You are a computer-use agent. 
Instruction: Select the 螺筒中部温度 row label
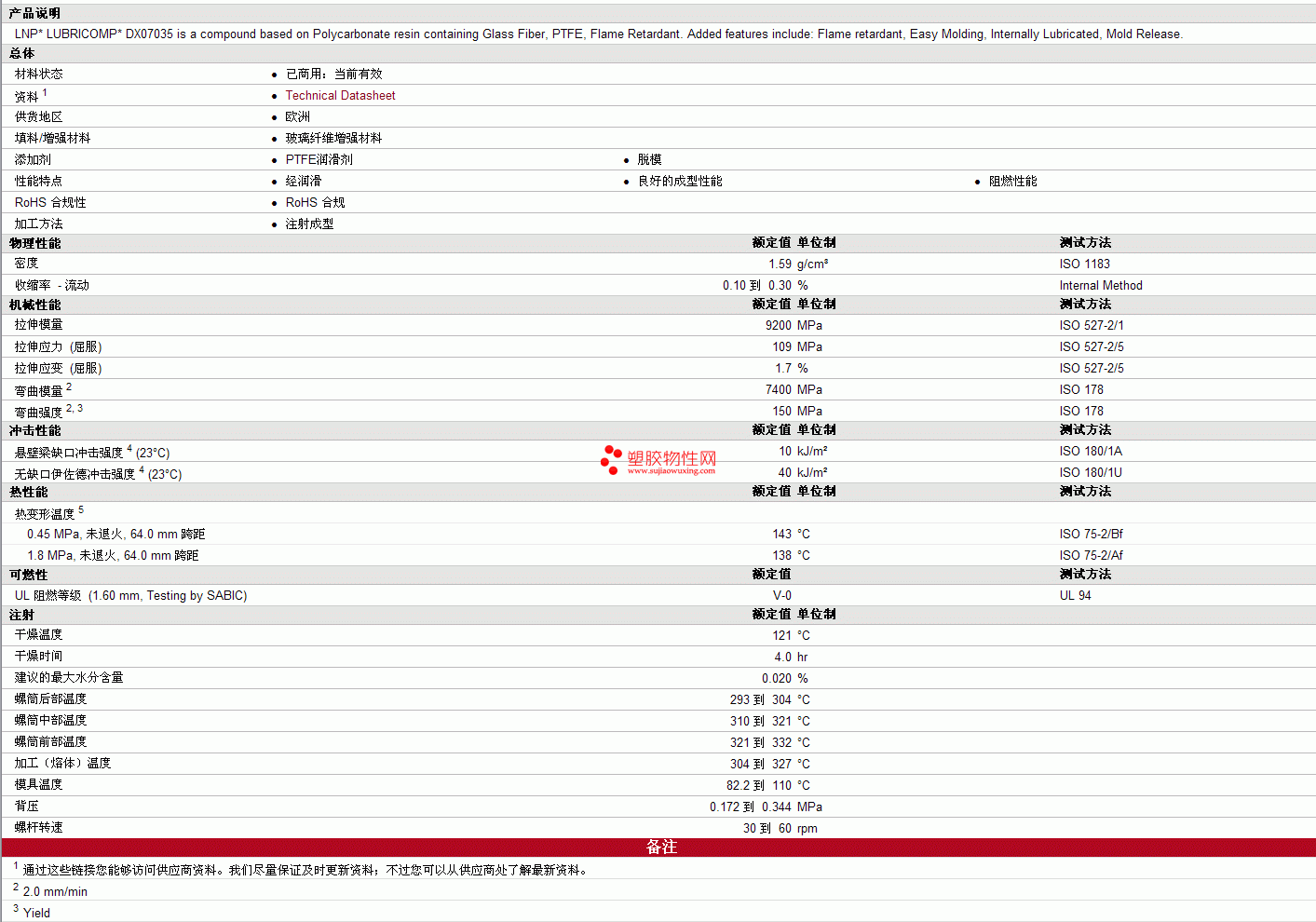[x=51, y=720]
